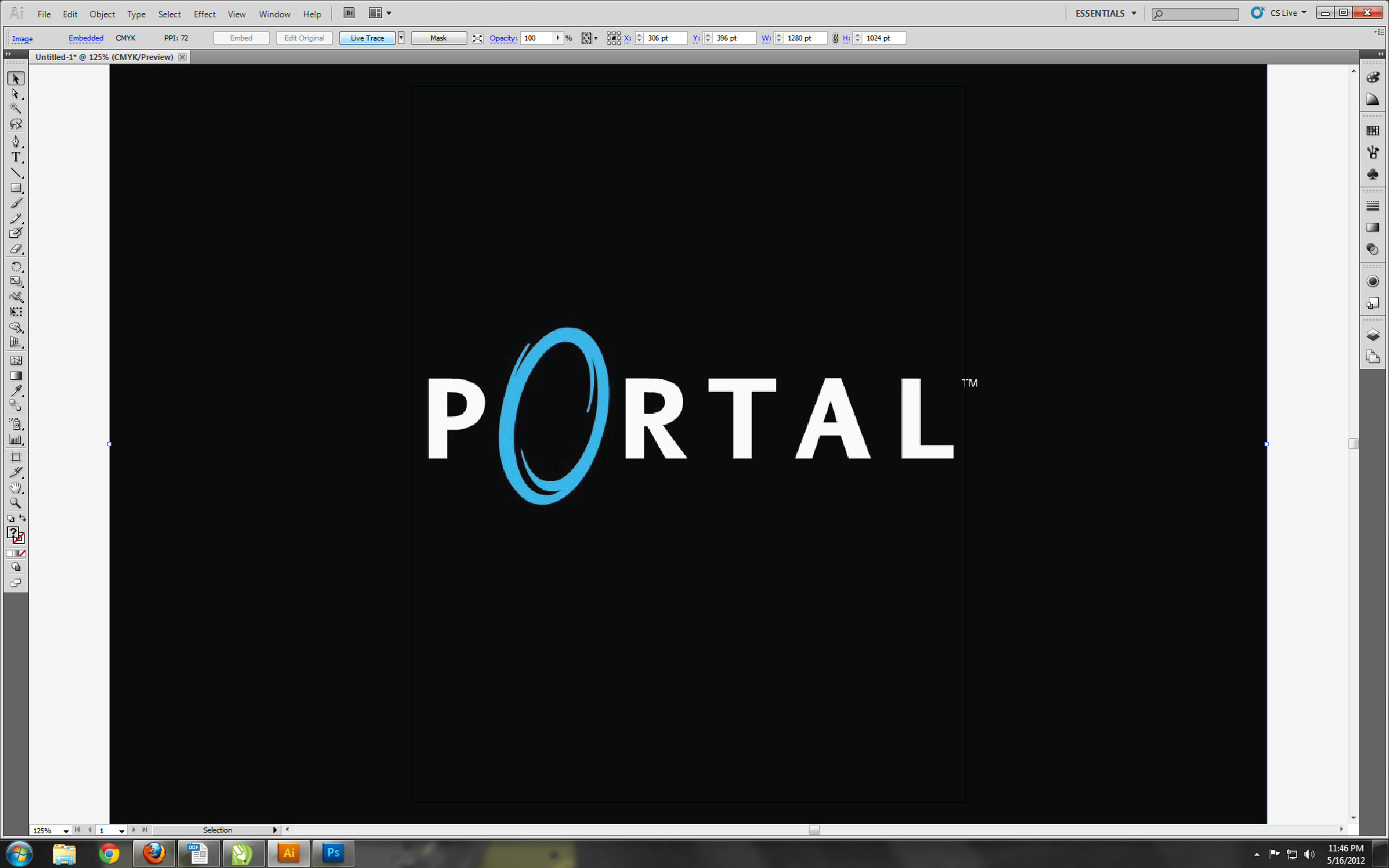The height and width of the screenshot is (868, 1389).
Task: Open the artboard number dropdown
Action: point(122,830)
